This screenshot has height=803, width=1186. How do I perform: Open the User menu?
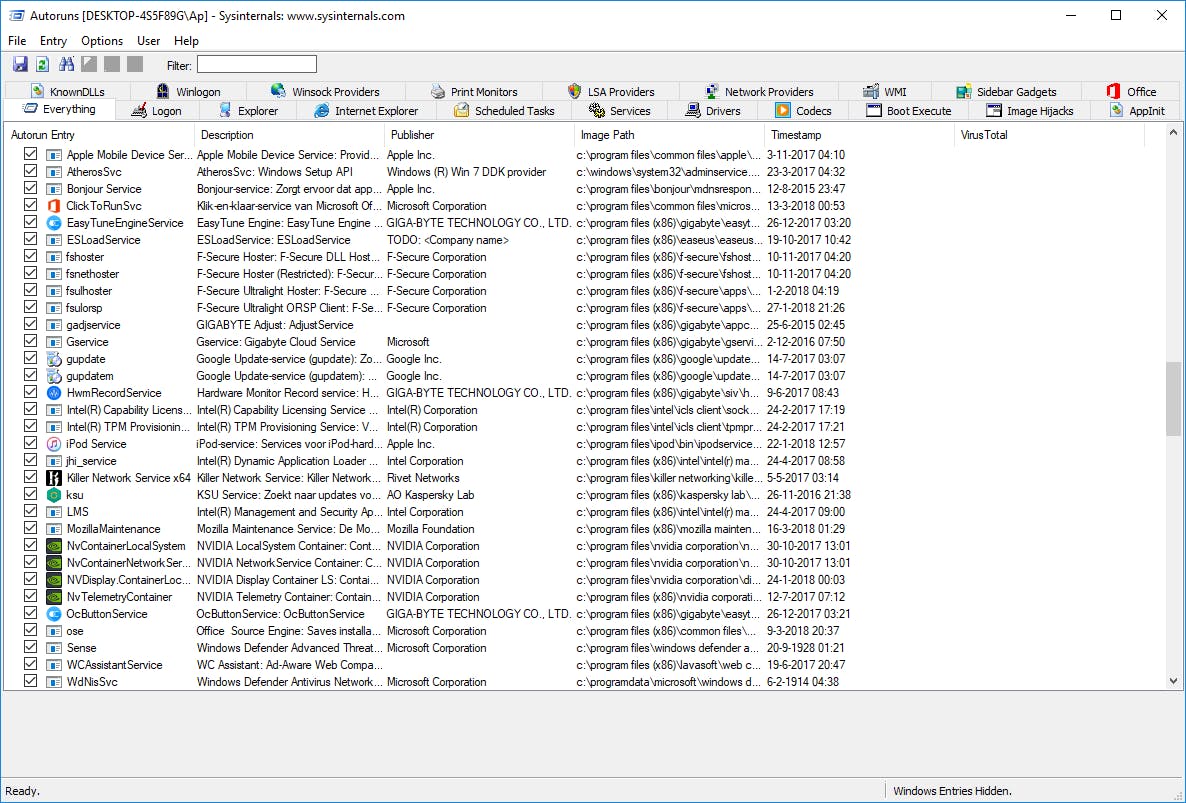148,40
